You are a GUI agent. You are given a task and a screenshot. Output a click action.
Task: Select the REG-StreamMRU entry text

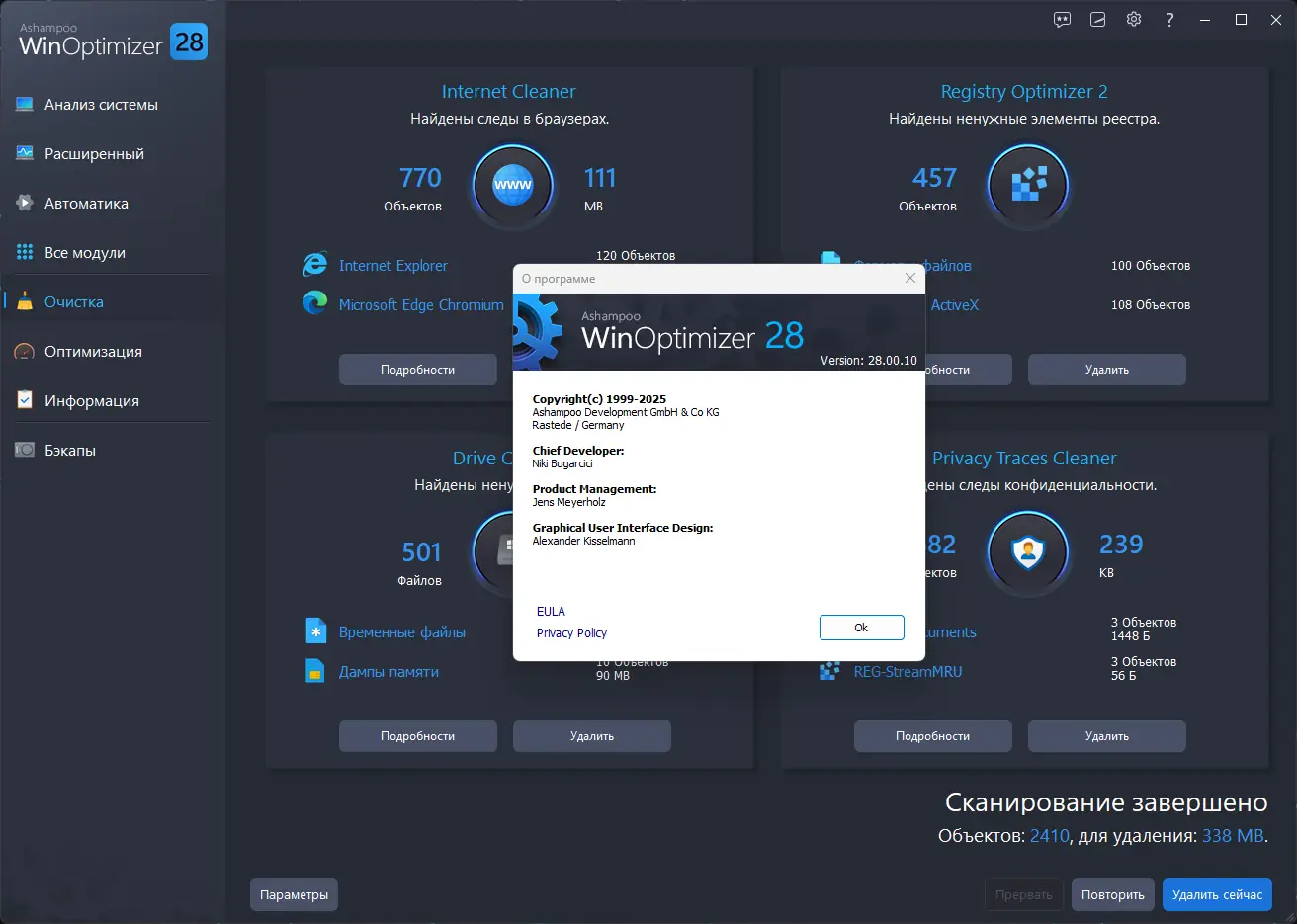[x=908, y=672]
